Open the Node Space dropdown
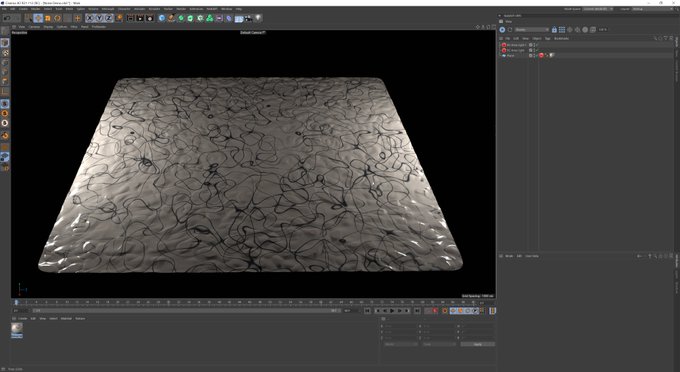The image size is (680, 372). click(598, 9)
